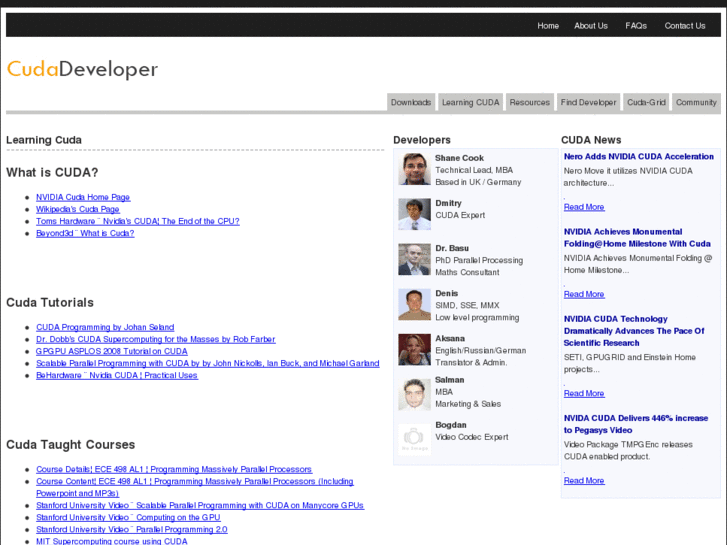Select Dmitry's developer photo

[x=415, y=214]
